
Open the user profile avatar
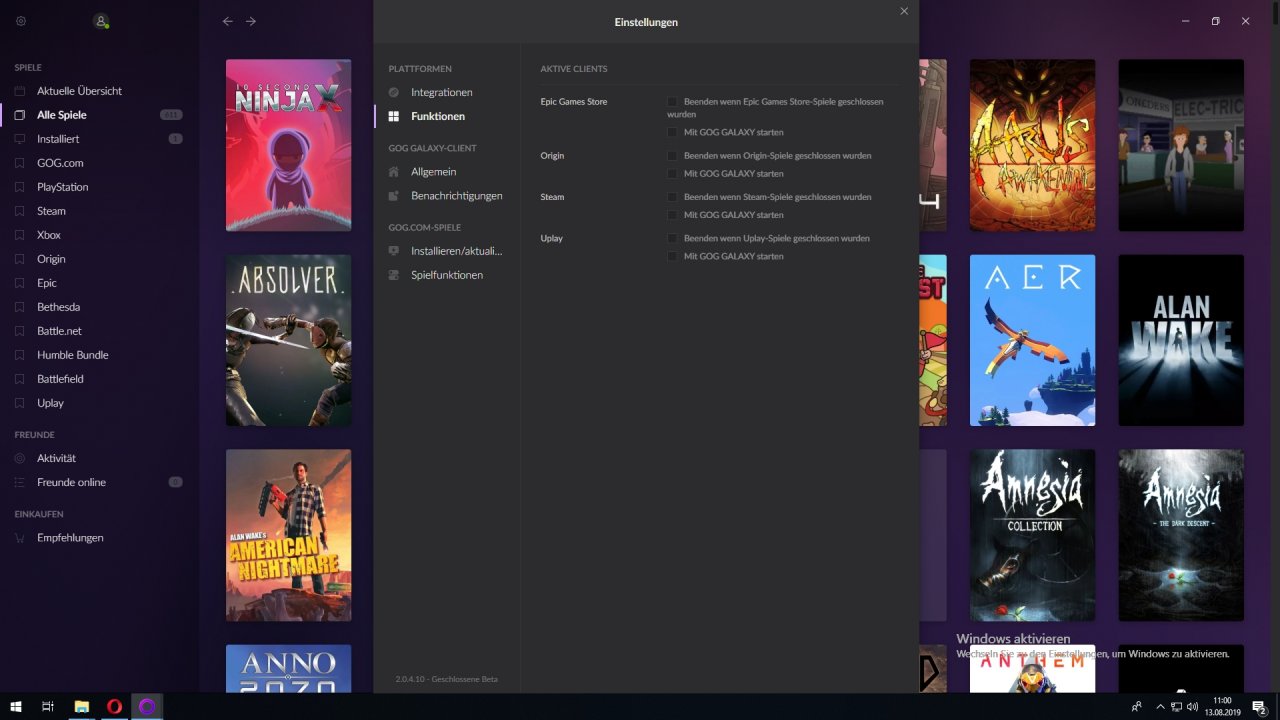click(100, 21)
